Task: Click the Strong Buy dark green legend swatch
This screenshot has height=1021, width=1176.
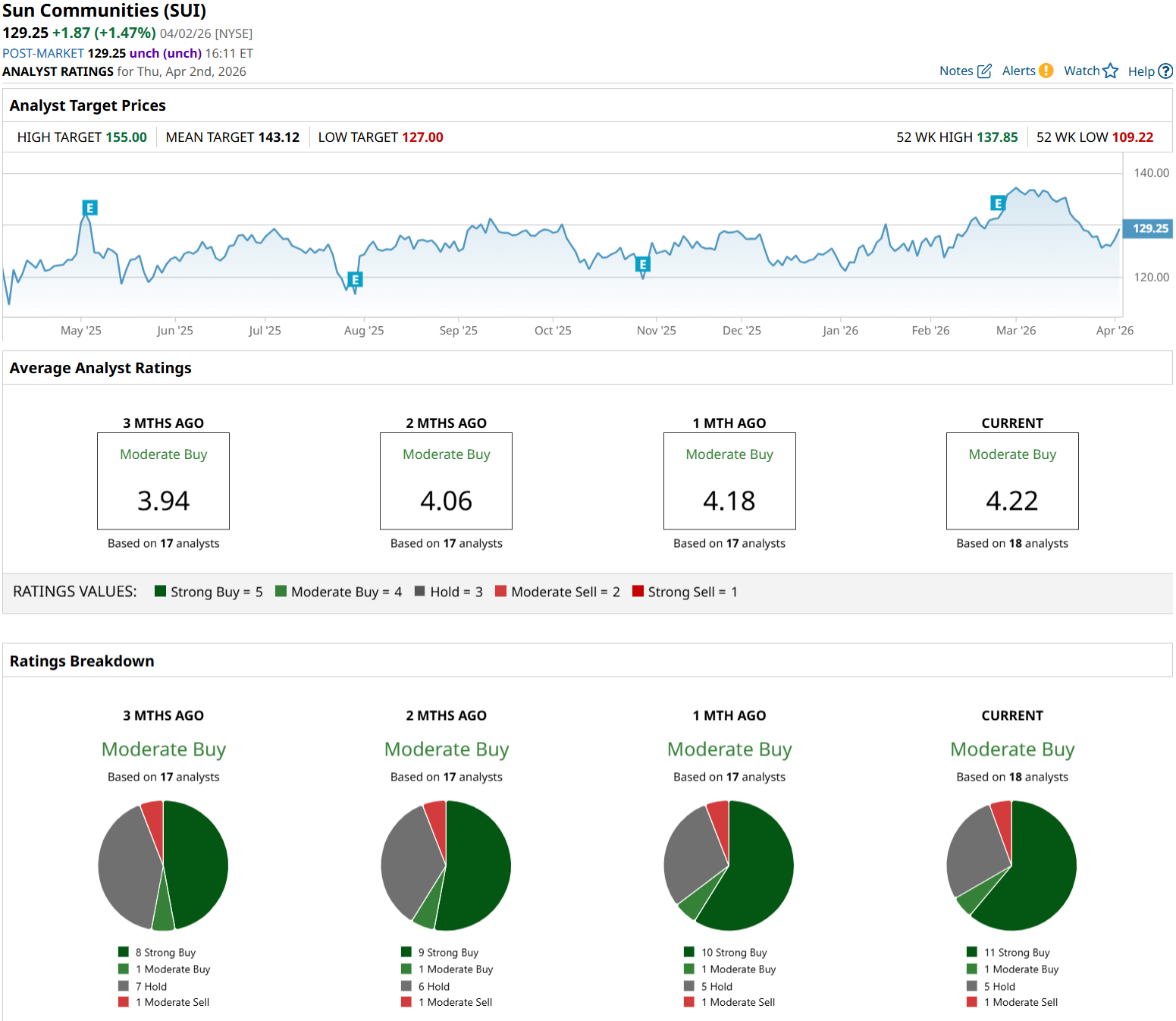Action: (x=160, y=592)
